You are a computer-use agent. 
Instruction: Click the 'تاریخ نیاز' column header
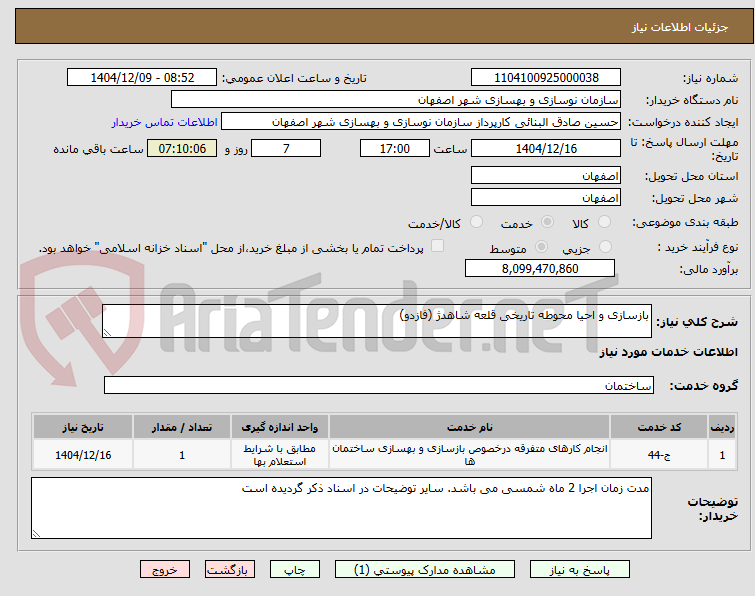click(x=83, y=427)
